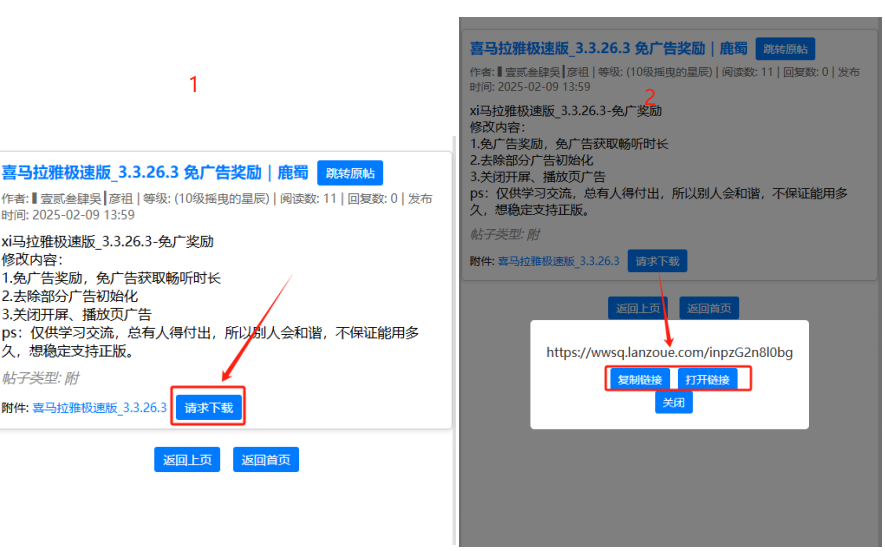Image resolution: width=885 pixels, height=551 pixels.
Task: Click line 2.去除部分广告初始化 in left panel
Action: tap(69, 296)
